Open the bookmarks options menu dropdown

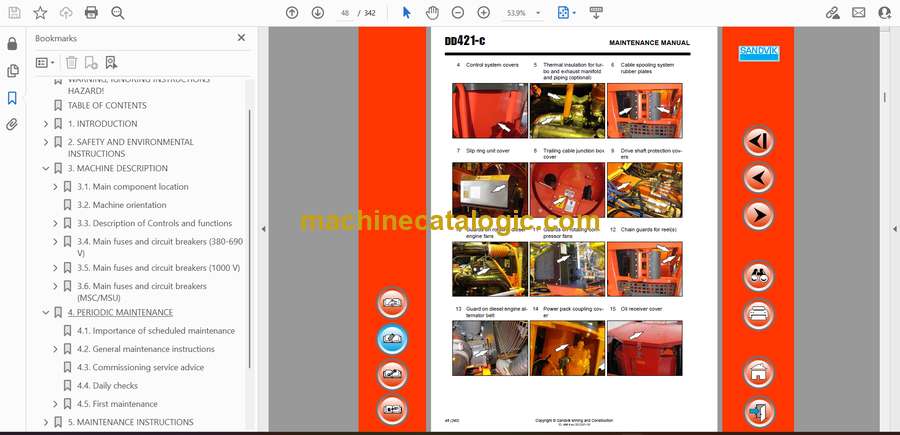pos(45,63)
